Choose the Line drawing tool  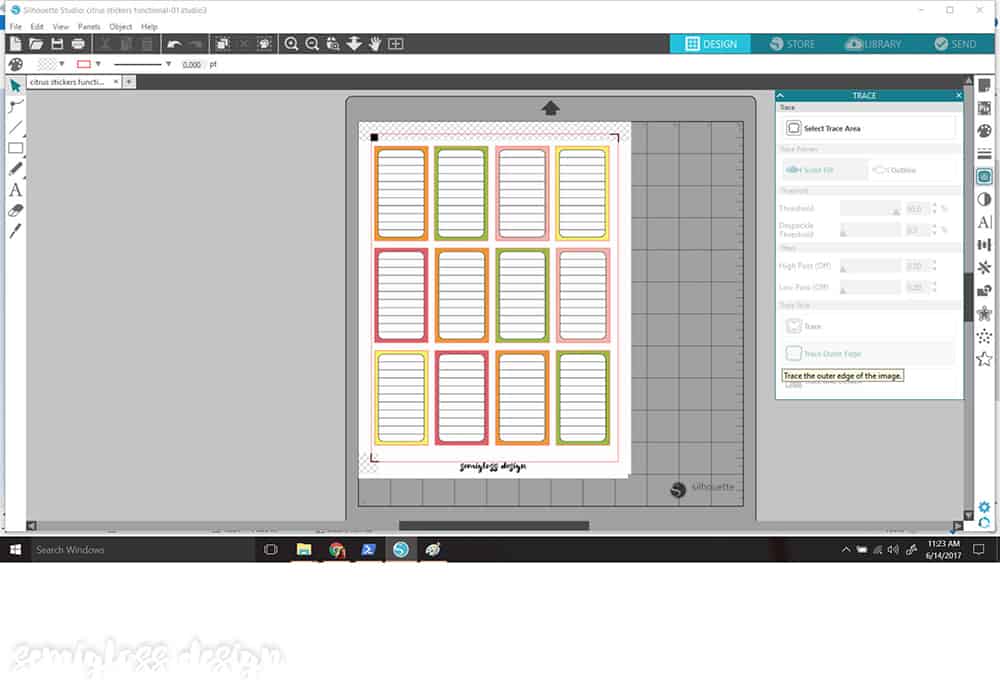(x=15, y=127)
